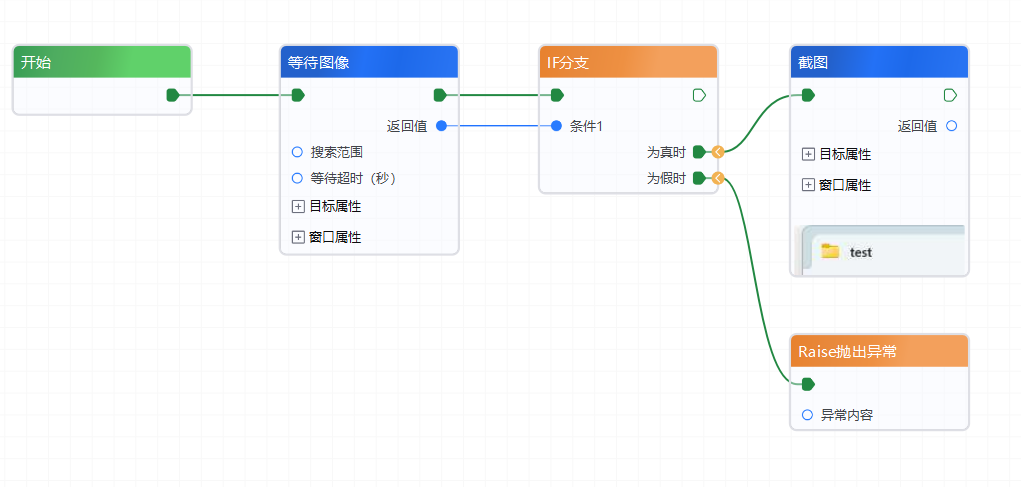Expand 窗口属性 in the 等待图像 node
Screen dimensions: 1021x487
tap(297, 237)
